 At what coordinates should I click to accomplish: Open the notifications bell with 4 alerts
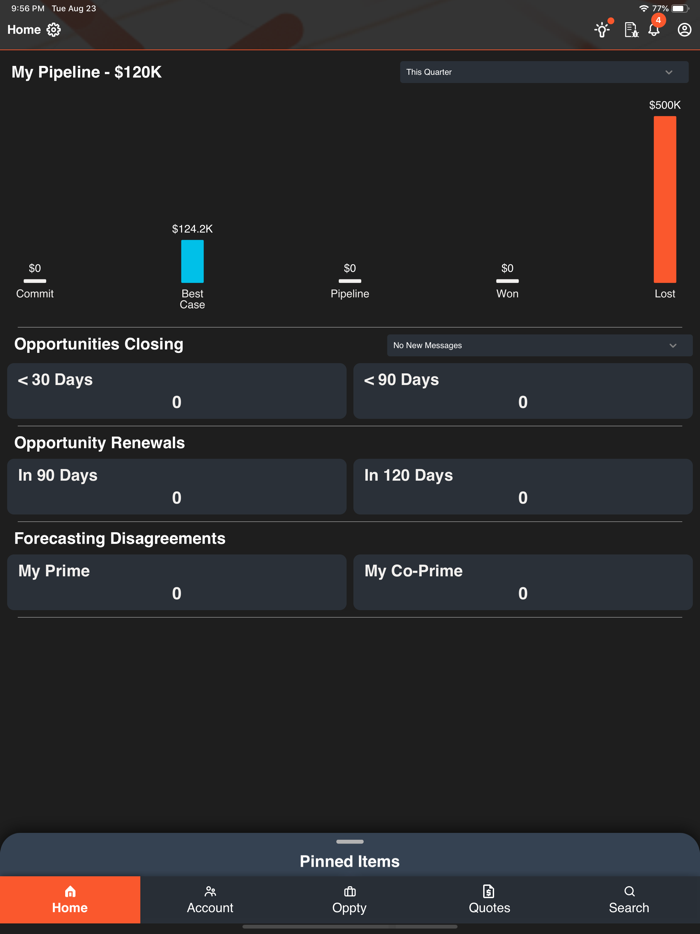[x=654, y=30]
